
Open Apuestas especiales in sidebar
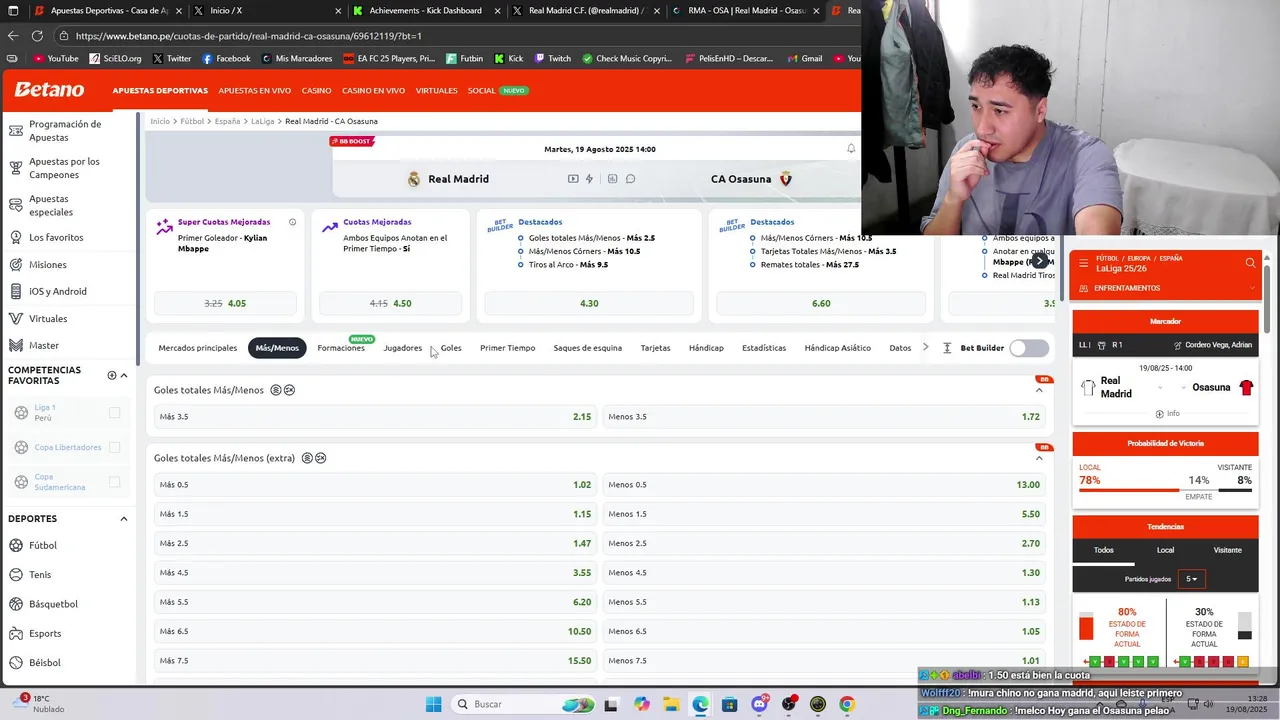click(52, 205)
